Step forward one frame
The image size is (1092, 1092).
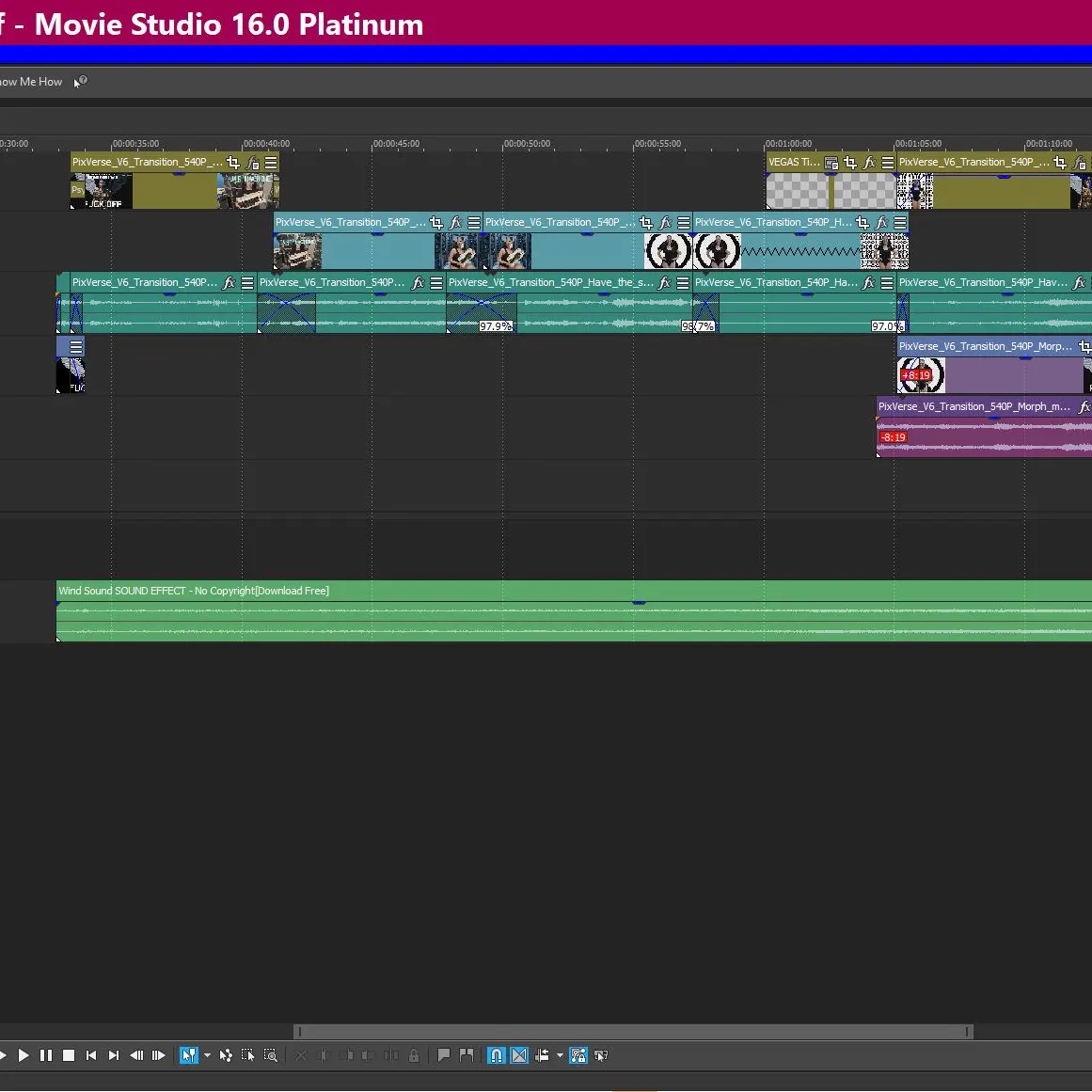(x=159, y=1055)
